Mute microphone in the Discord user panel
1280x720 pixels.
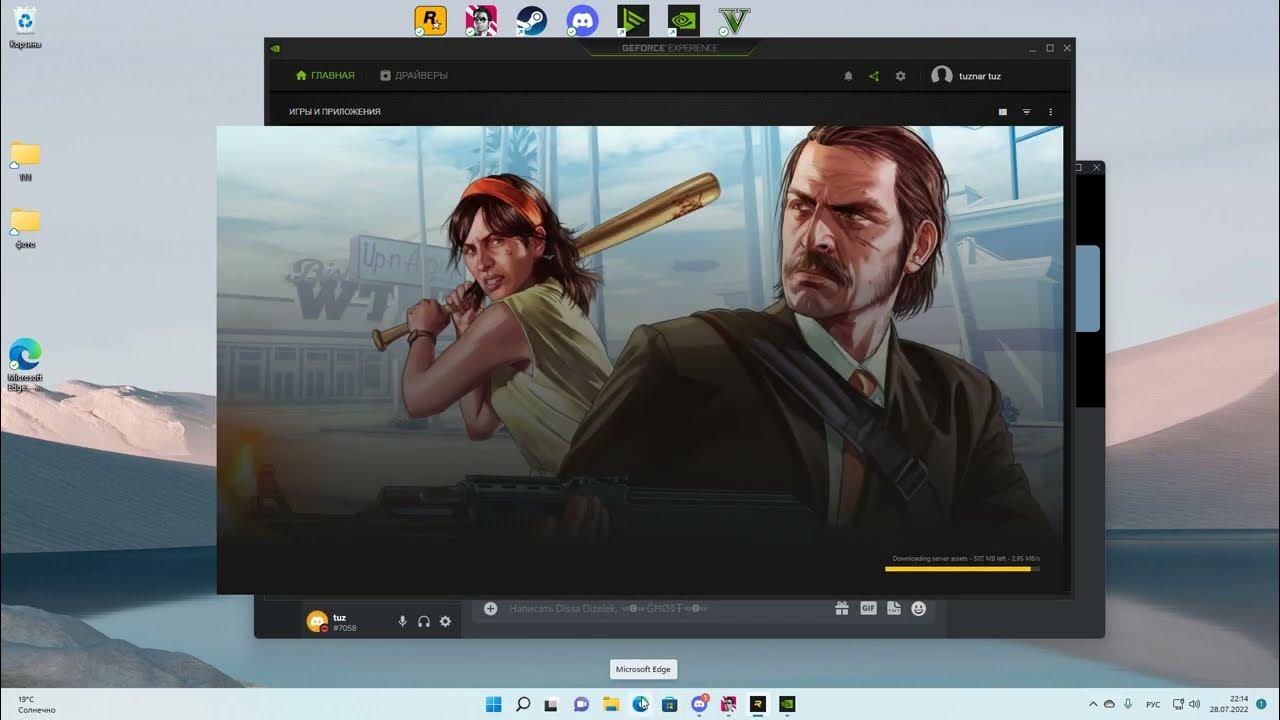[403, 621]
